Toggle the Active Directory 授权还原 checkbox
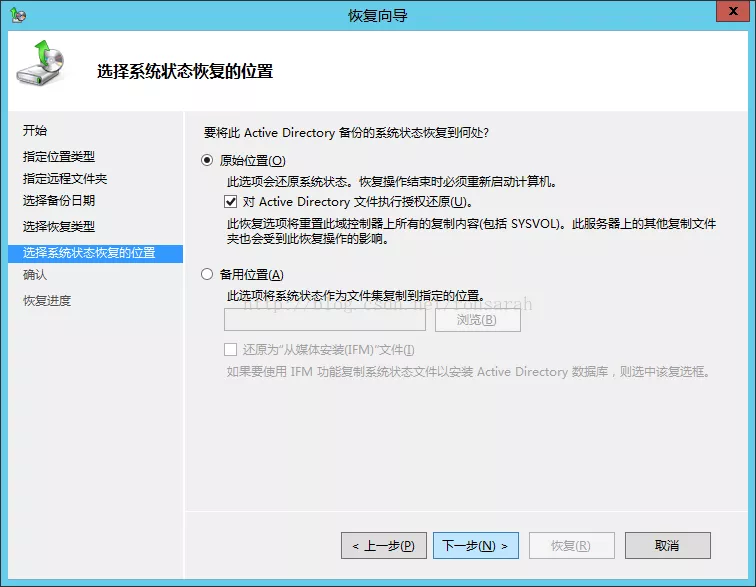The image size is (756, 587). [232, 202]
